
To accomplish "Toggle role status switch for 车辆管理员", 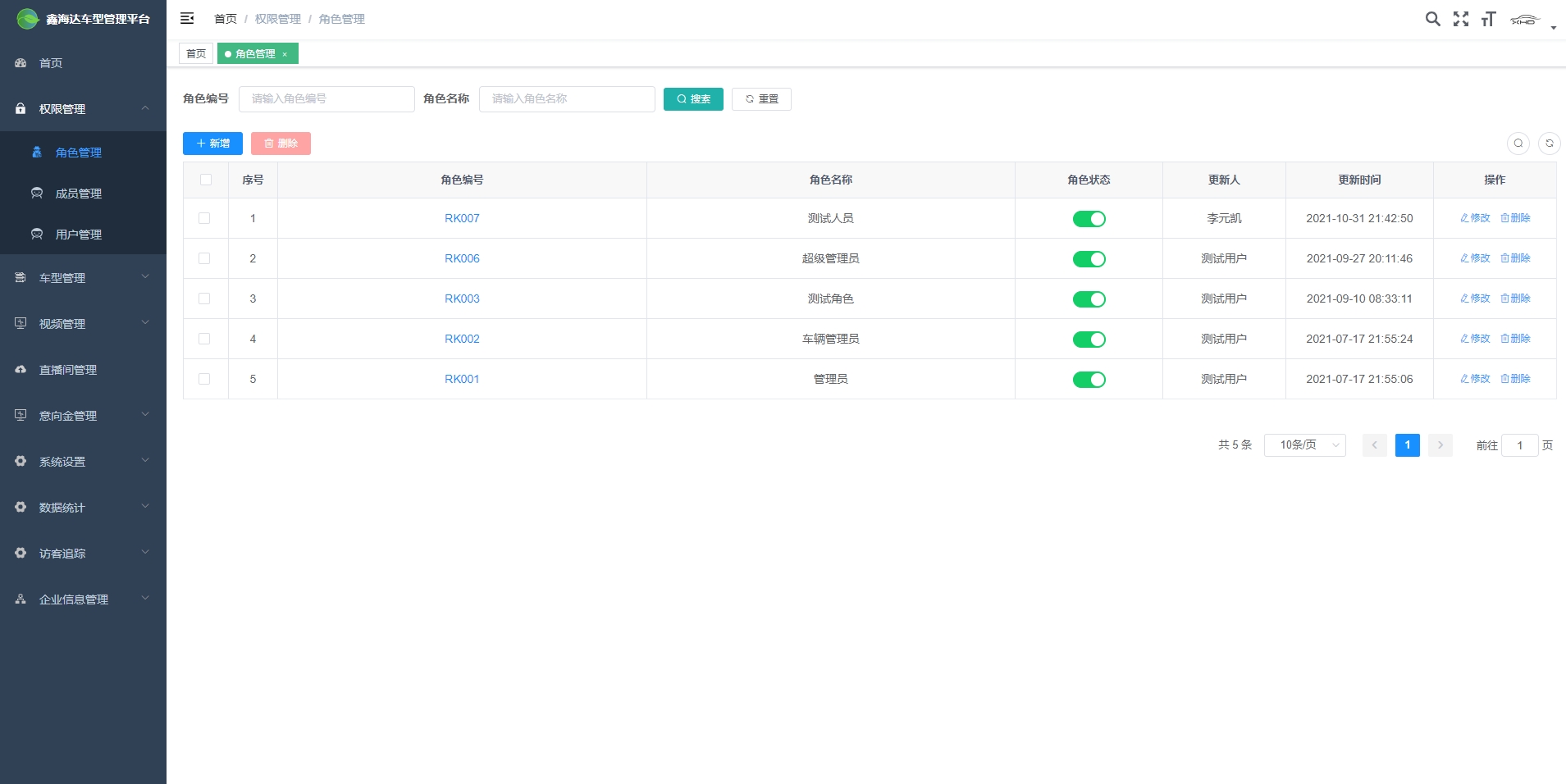I will [x=1089, y=340].
